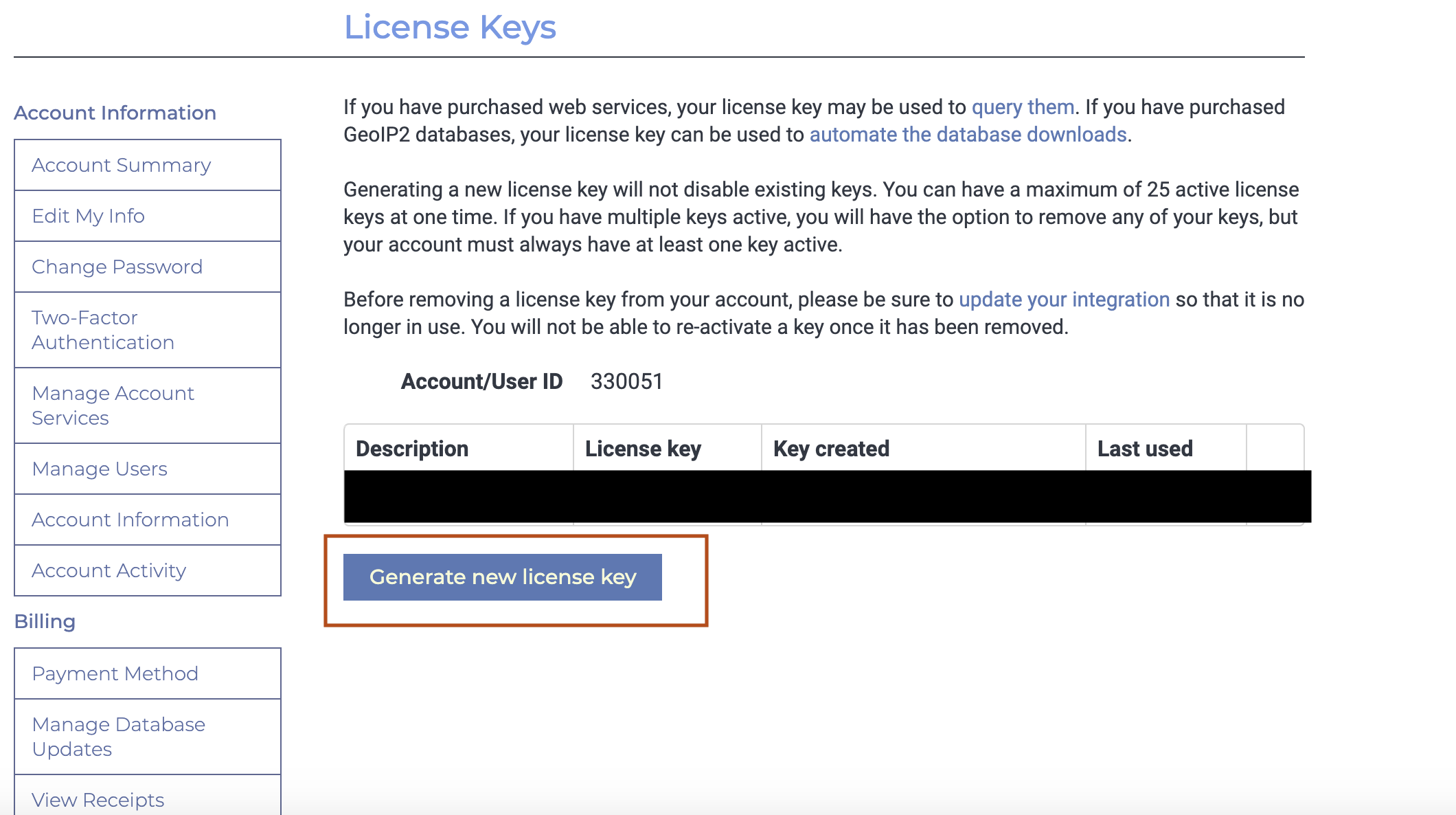The height and width of the screenshot is (815, 1456).
Task: Click the Key created column header
Action: pyautogui.click(x=831, y=449)
